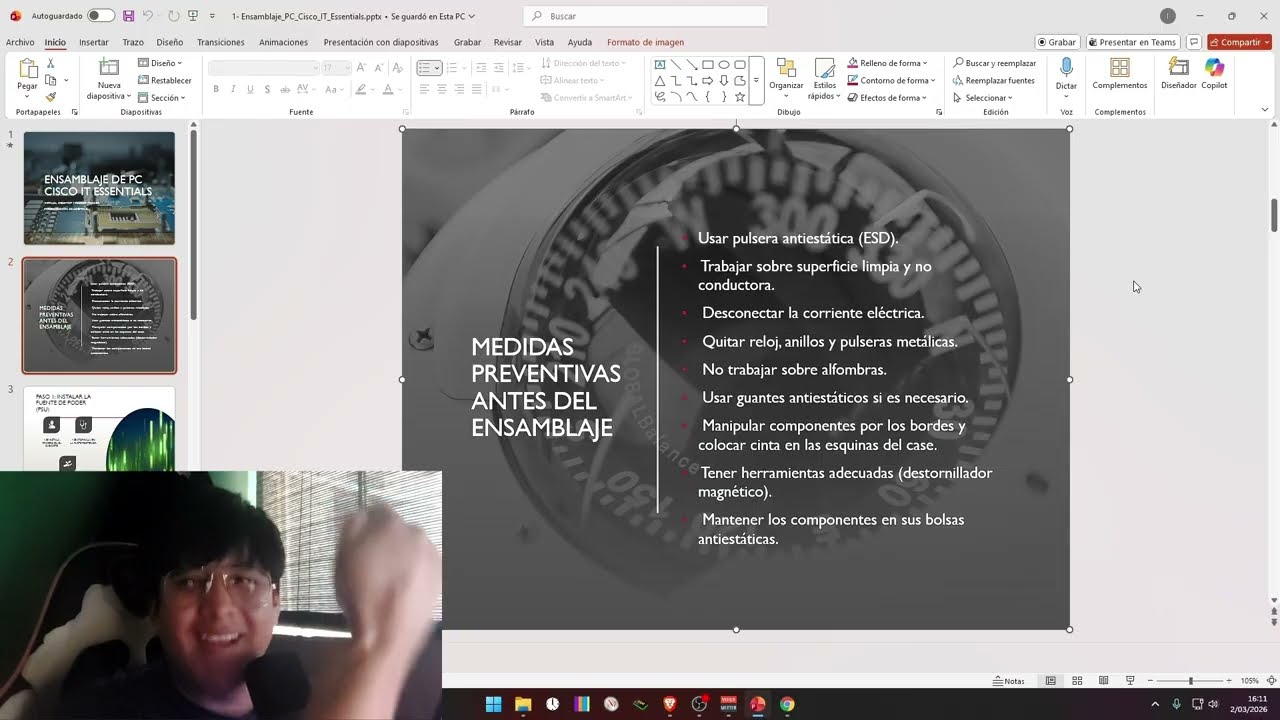Click the Buscar search box

(x=645, y=16)
